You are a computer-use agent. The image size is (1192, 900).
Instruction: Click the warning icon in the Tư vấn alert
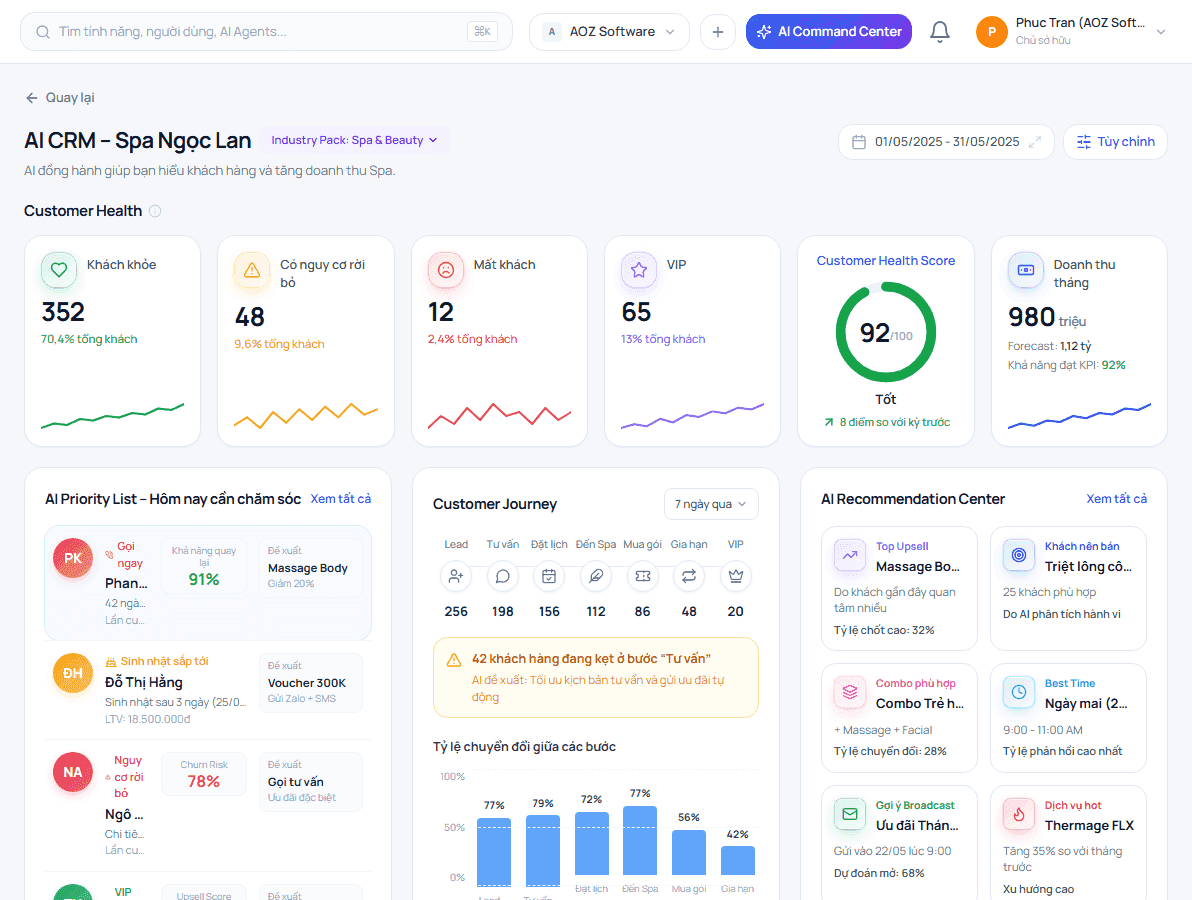(x=454, y=660)
